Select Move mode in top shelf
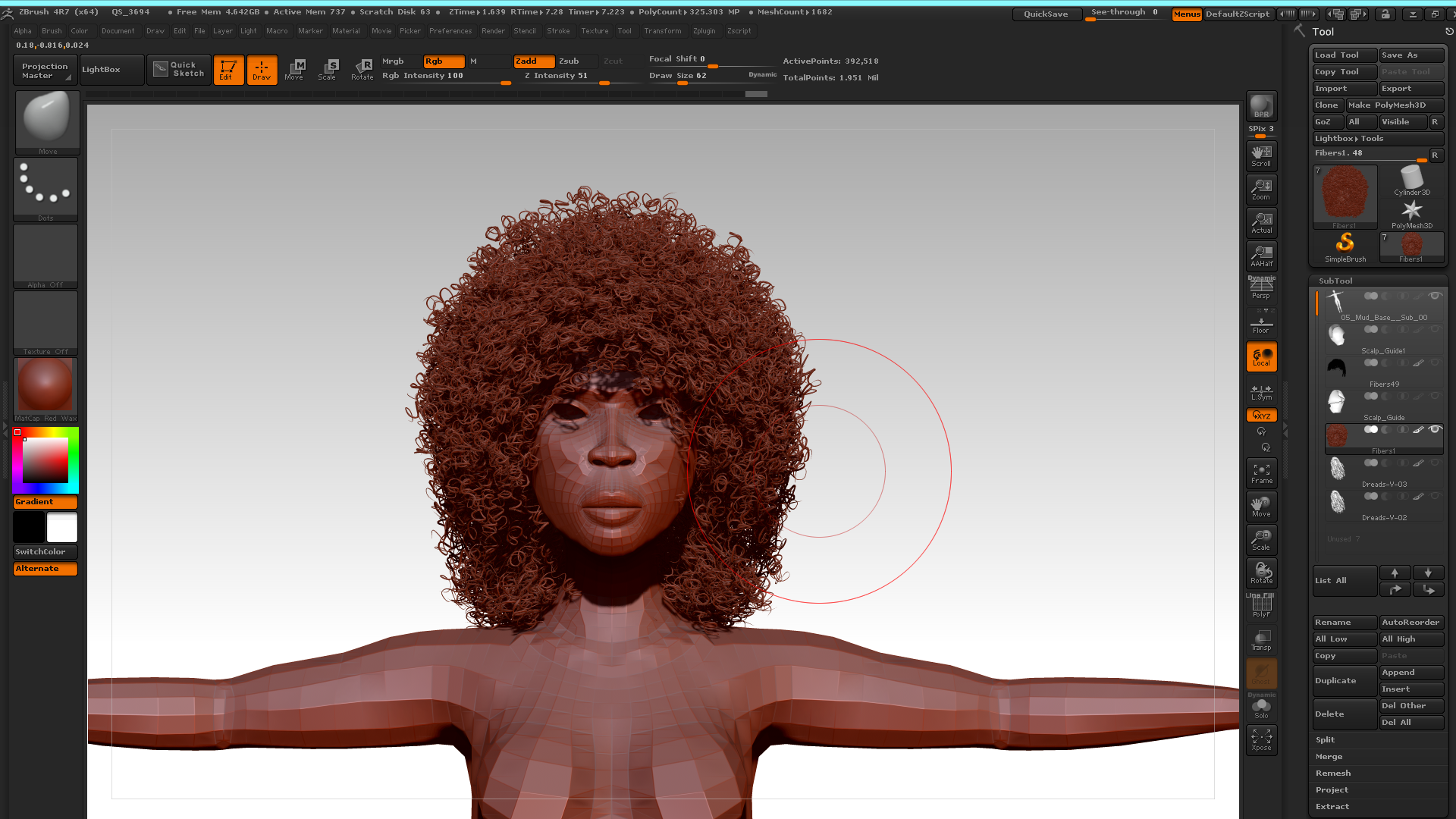The image size is (1456, 819). 294,70
